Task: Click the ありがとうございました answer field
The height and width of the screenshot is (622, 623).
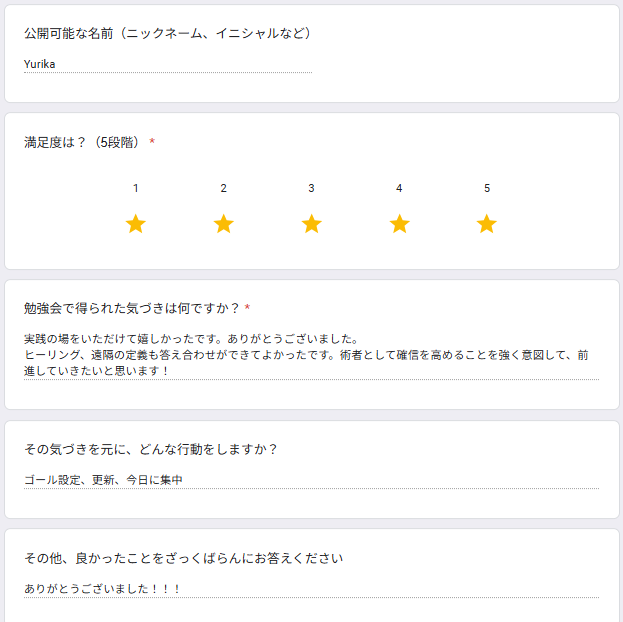Action: click(x=311, y=589)
